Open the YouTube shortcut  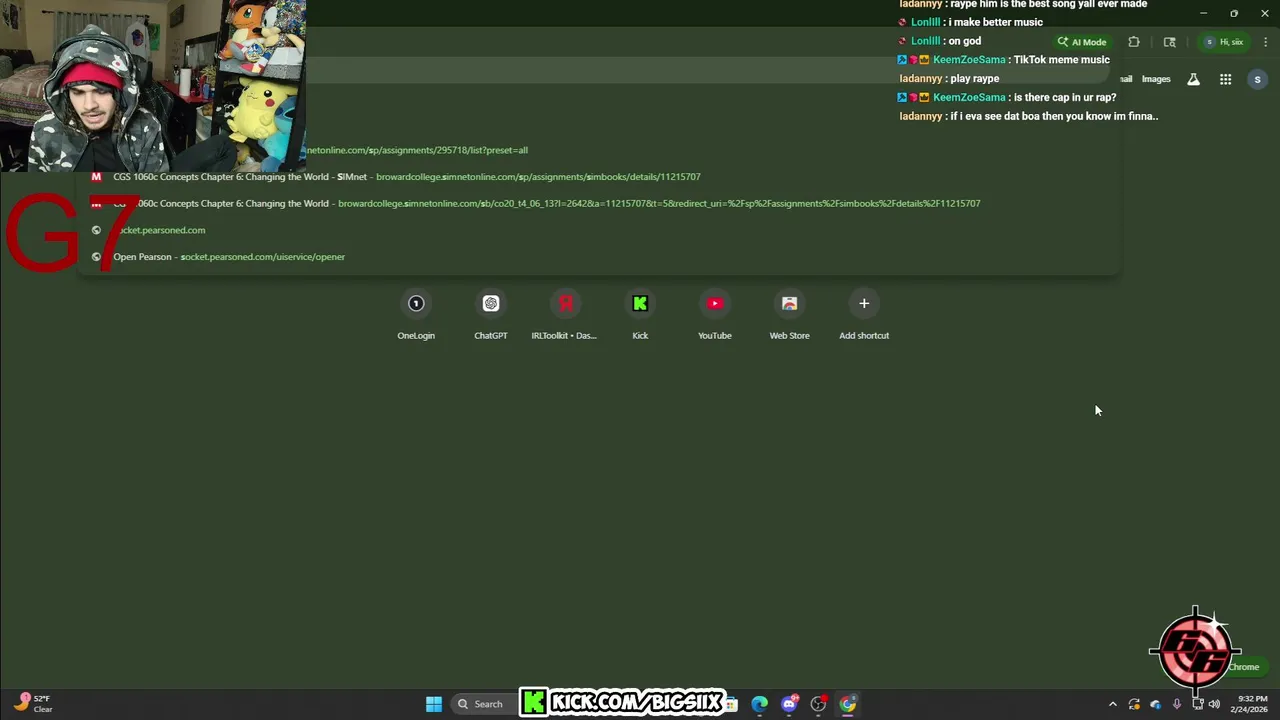click(715, 315)
